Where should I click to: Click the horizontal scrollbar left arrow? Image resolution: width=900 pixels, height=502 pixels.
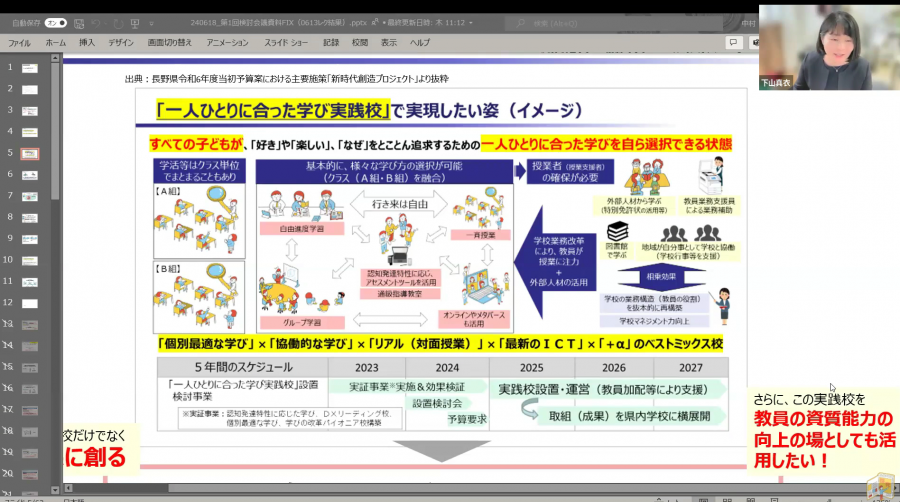point(68,488)
